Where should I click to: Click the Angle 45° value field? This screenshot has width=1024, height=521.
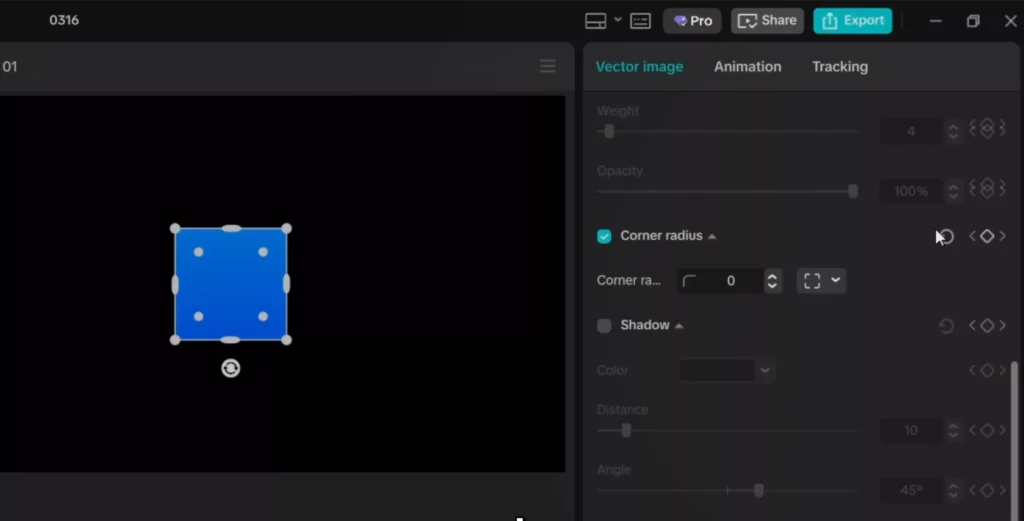[x=911, y=490]
